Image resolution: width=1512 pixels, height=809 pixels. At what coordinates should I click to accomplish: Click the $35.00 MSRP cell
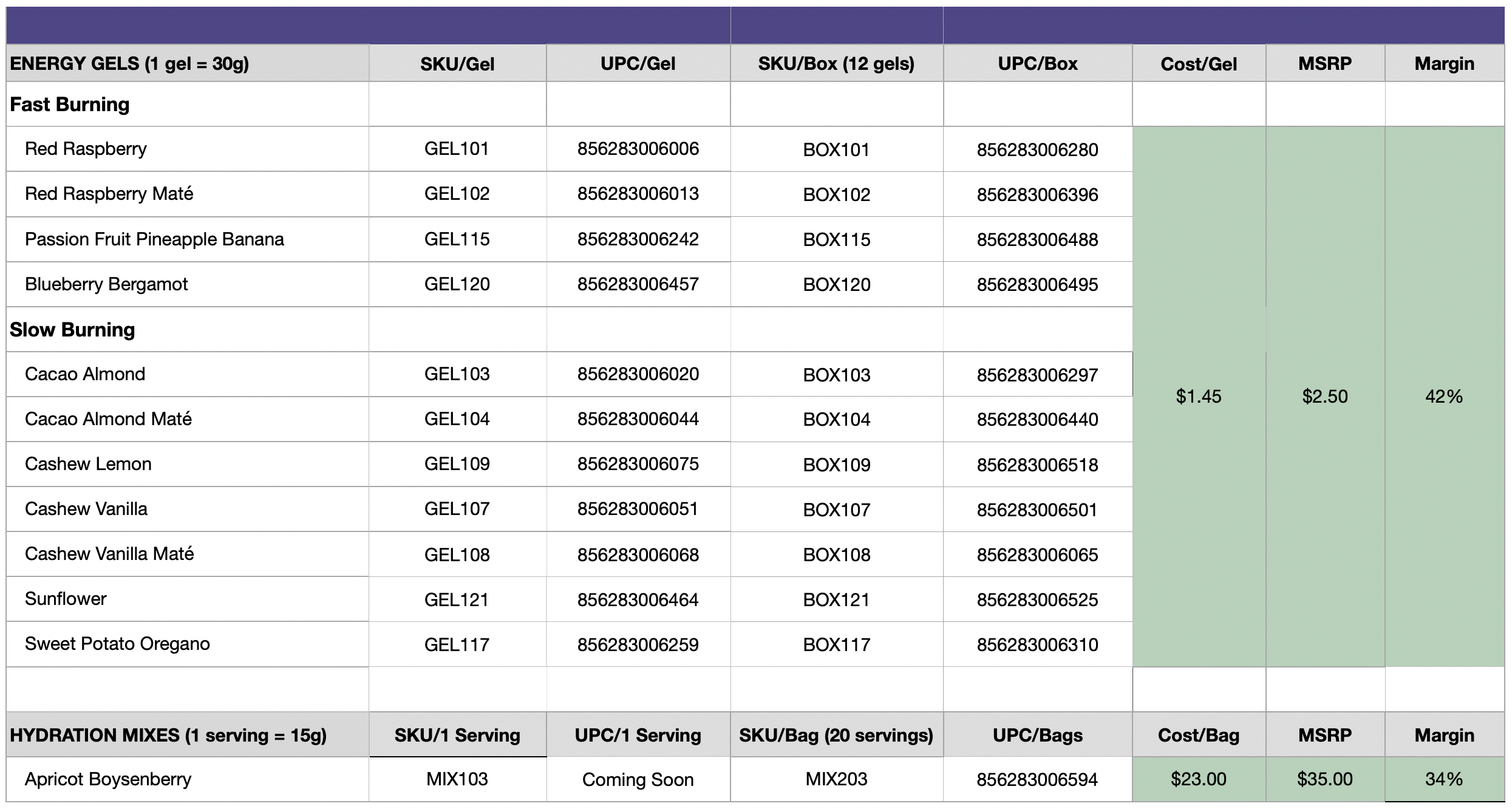pos(1324,779)
